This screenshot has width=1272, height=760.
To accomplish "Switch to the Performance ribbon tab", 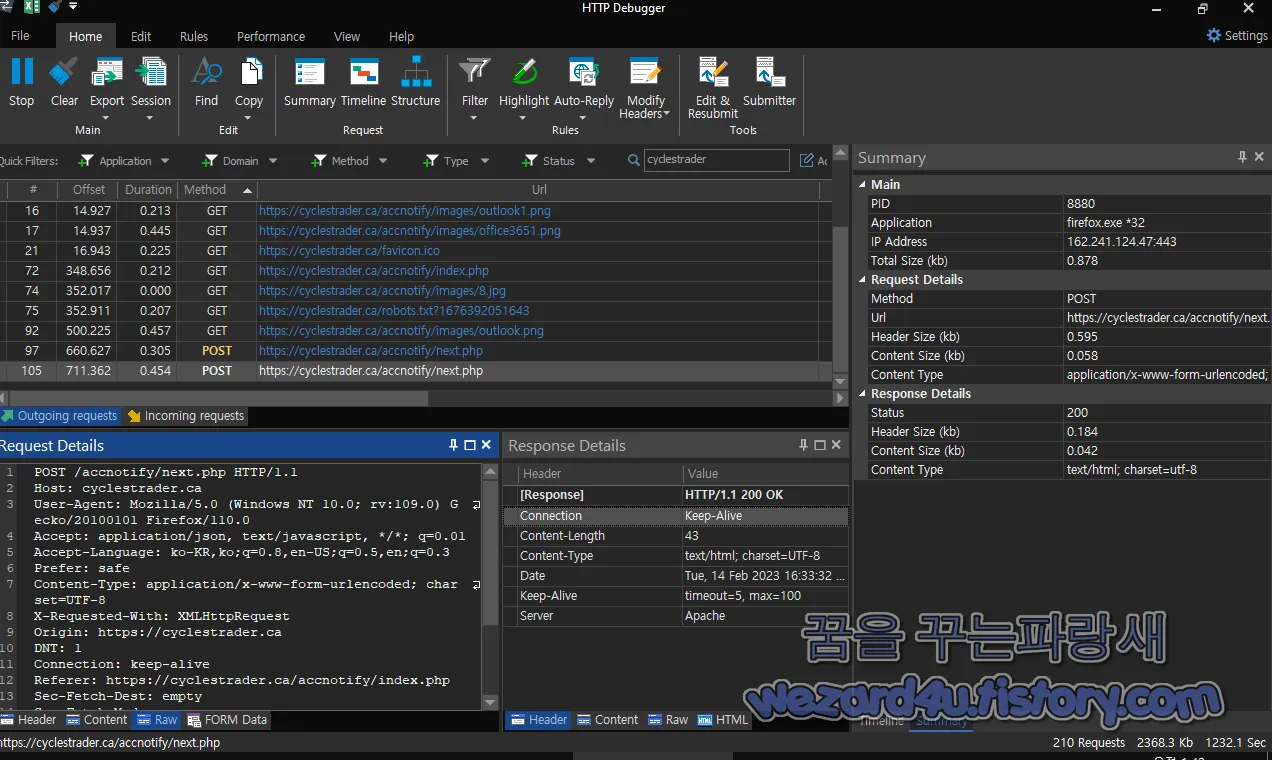I will [x=271, y=36].
